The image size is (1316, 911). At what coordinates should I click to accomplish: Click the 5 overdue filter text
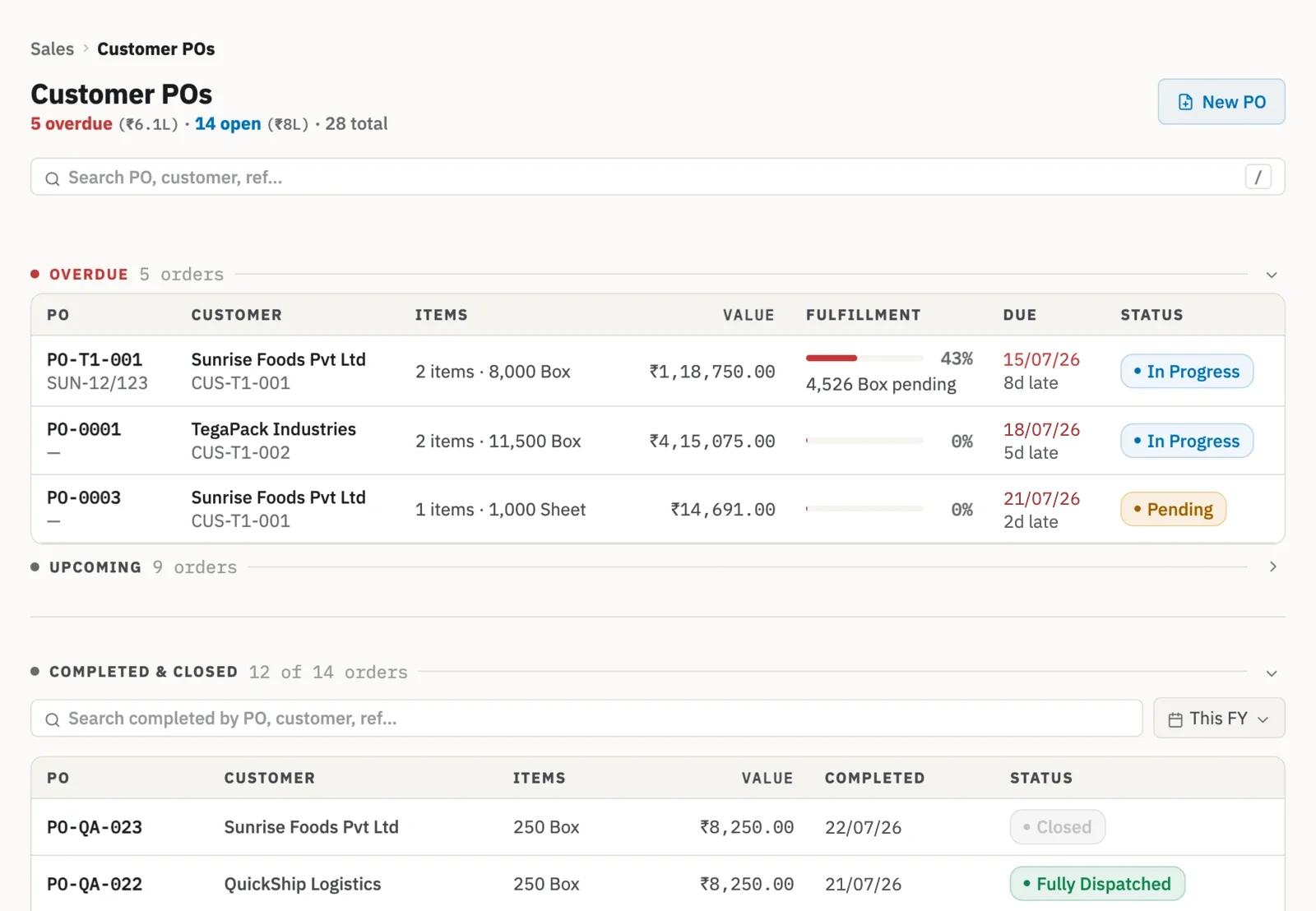click(72, 124)
